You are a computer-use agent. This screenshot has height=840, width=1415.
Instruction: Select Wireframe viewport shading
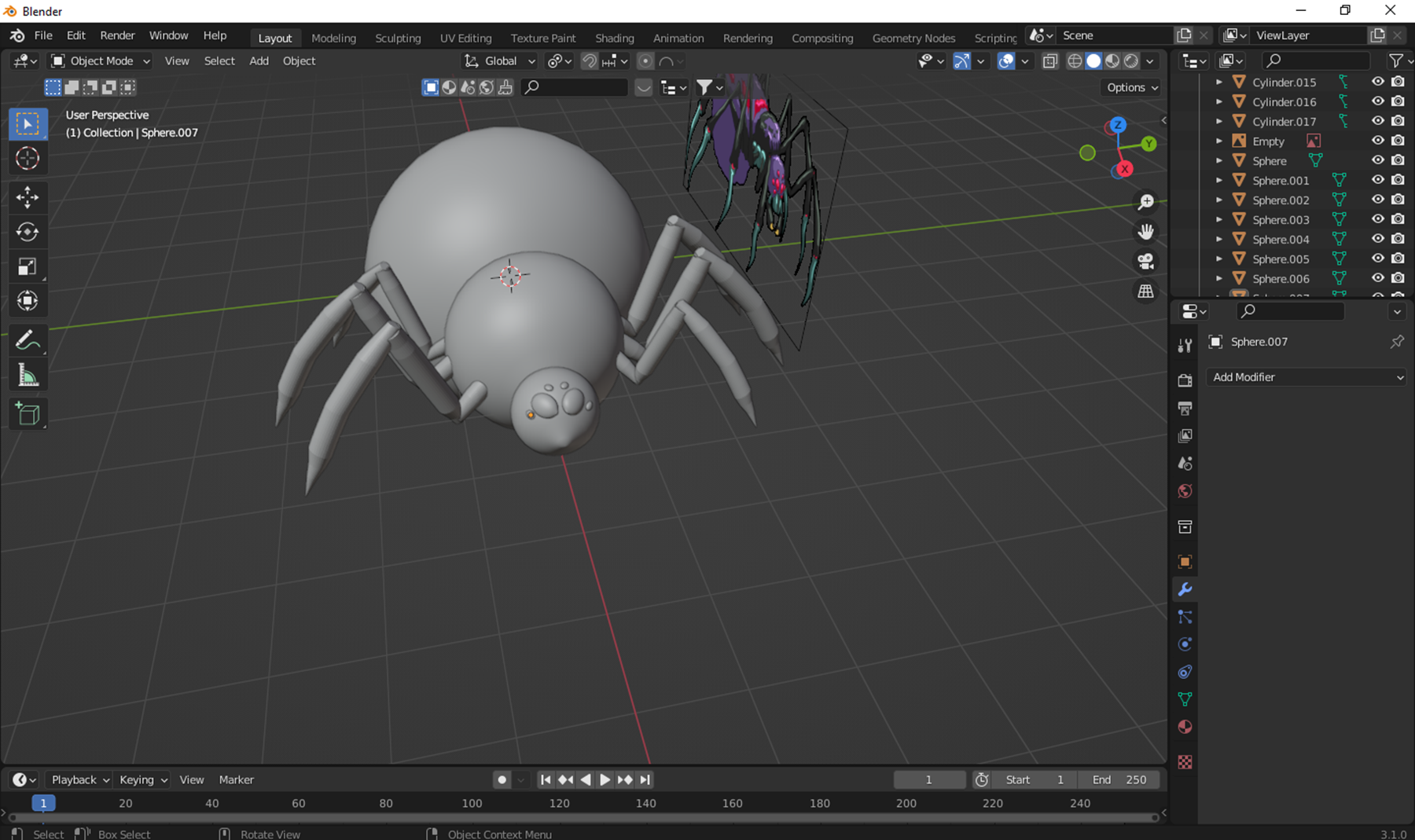coord(1075,61)
